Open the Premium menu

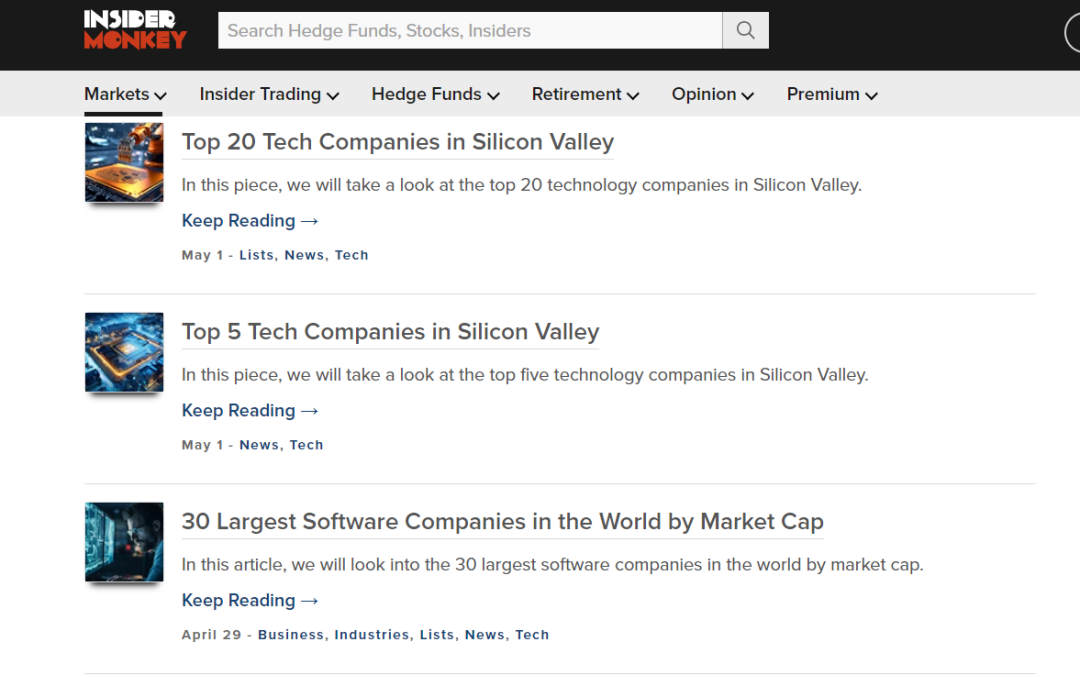(x=831, y=94)
